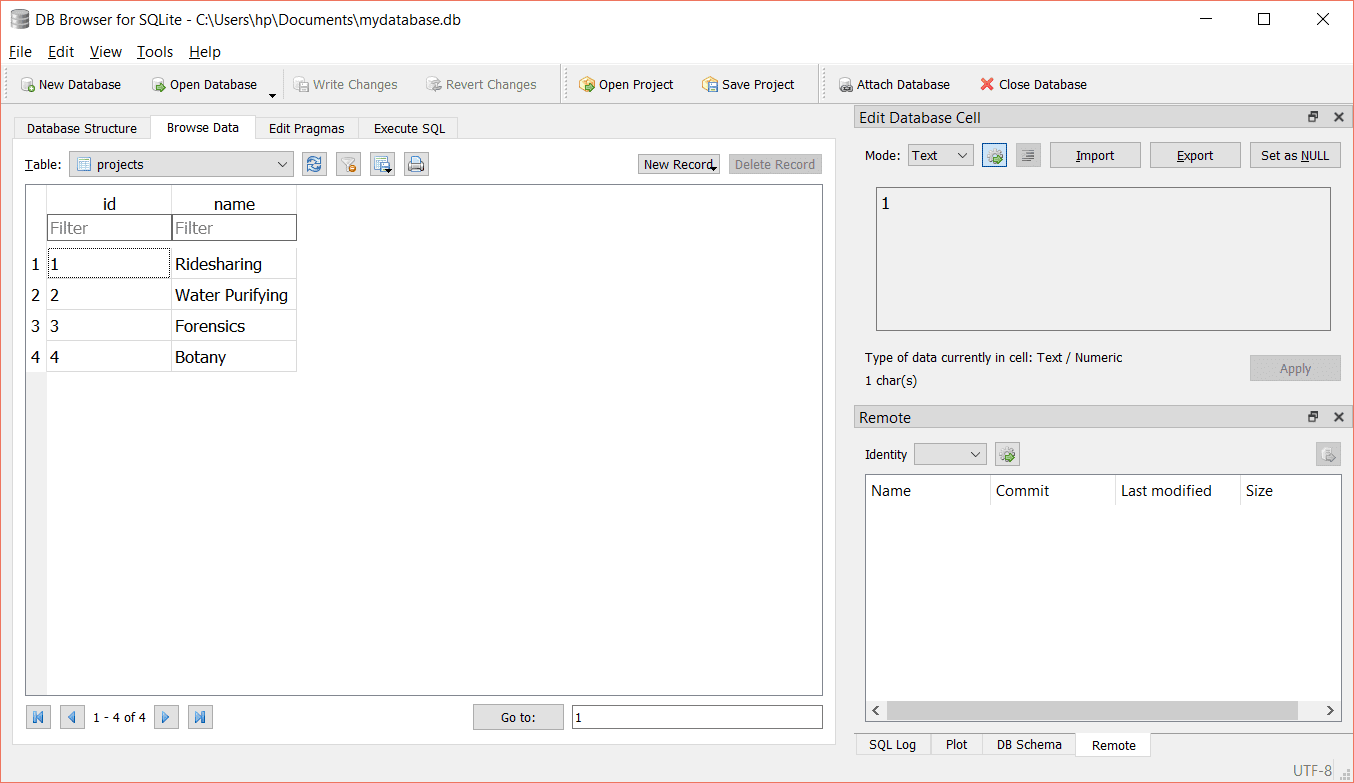Click Set as NULL button

1294,154
